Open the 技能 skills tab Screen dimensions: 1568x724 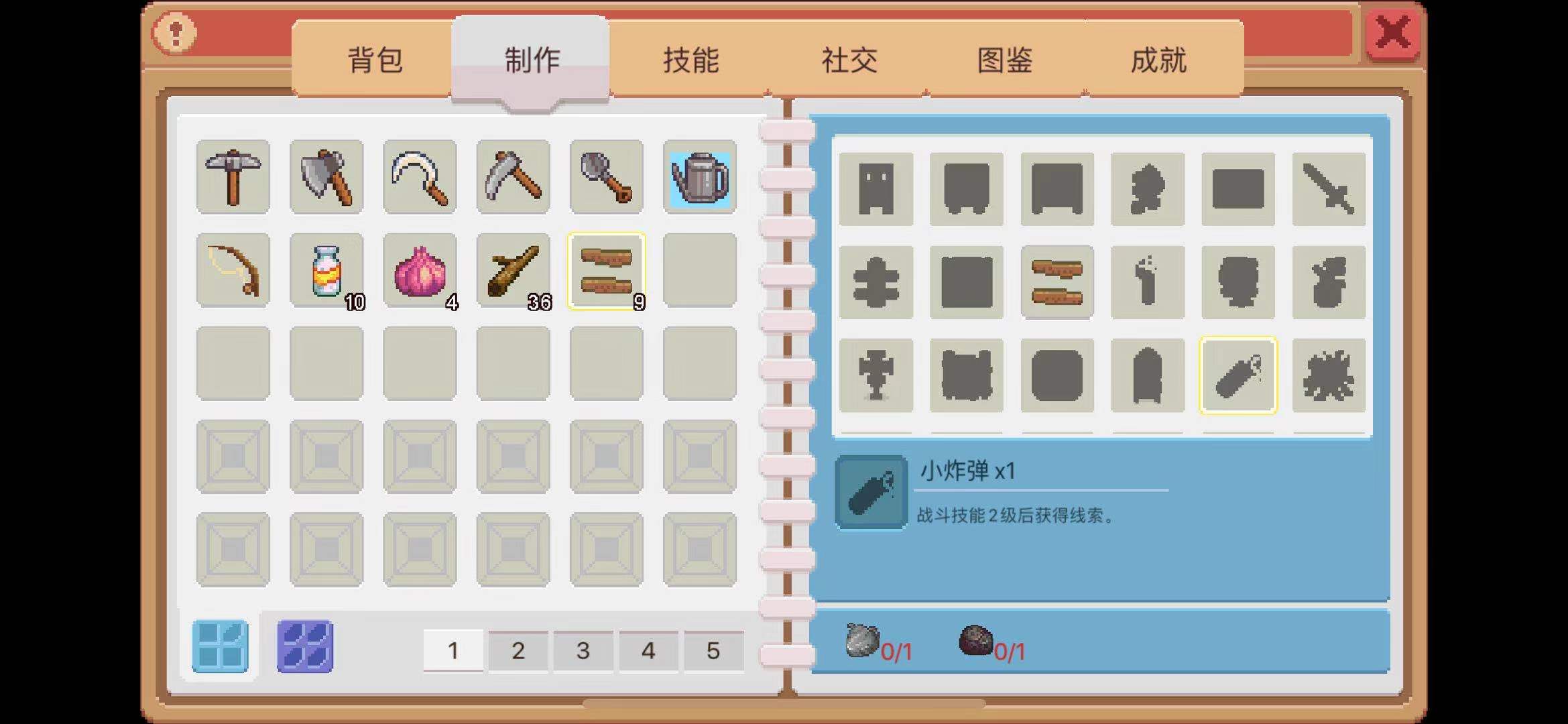click(690, 60)
